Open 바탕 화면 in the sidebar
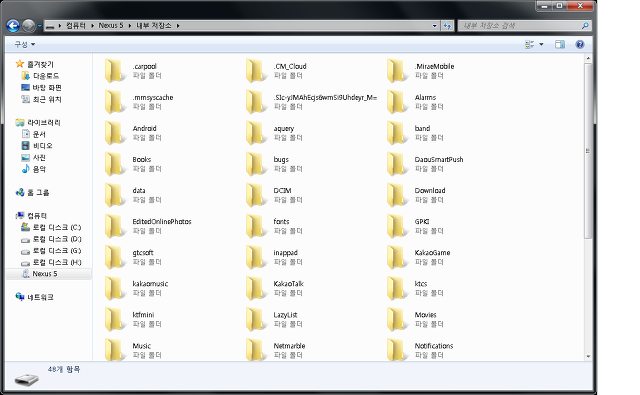 (47, 88)
